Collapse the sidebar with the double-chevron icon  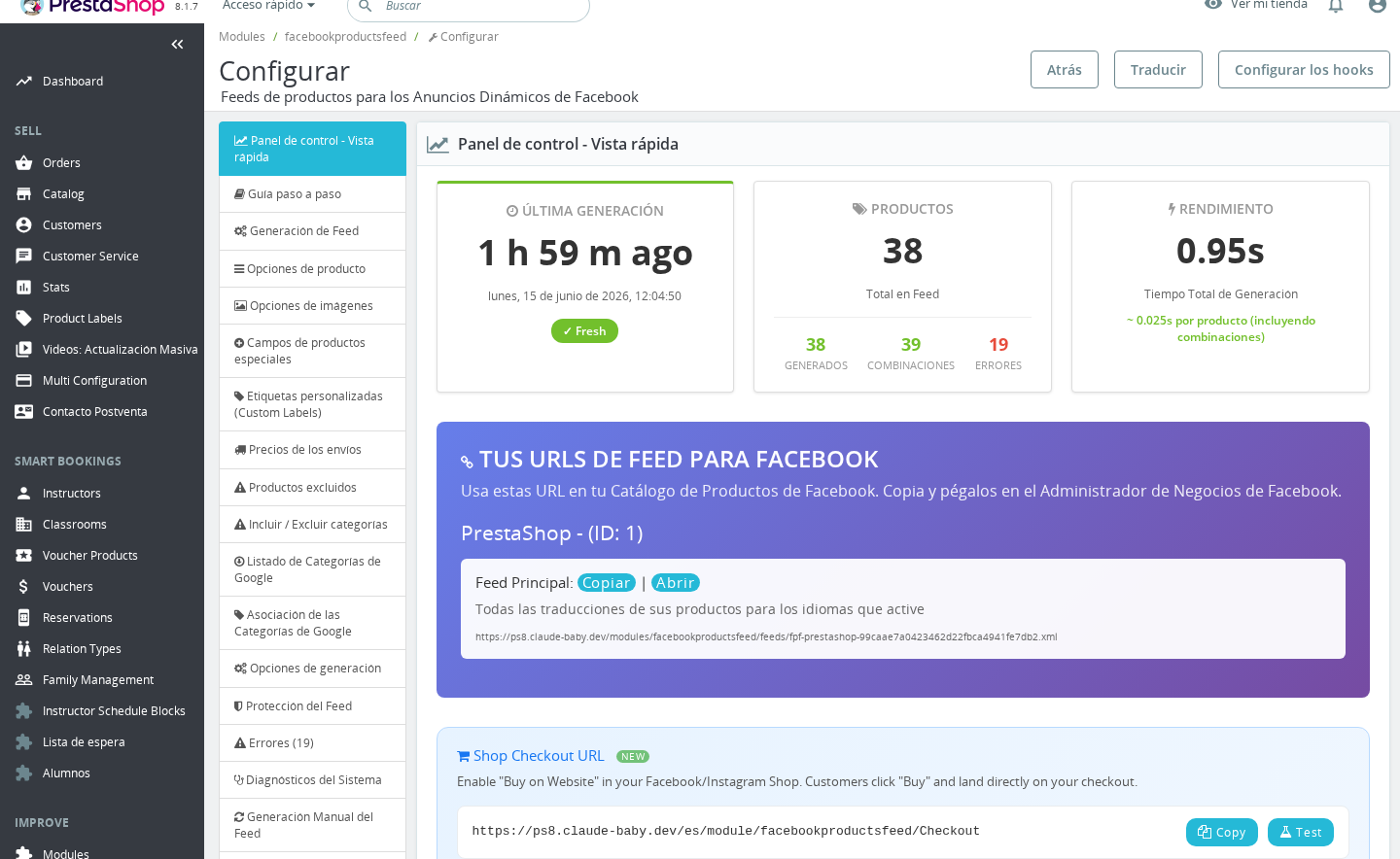pyautogui.click(x=177, y=44)
